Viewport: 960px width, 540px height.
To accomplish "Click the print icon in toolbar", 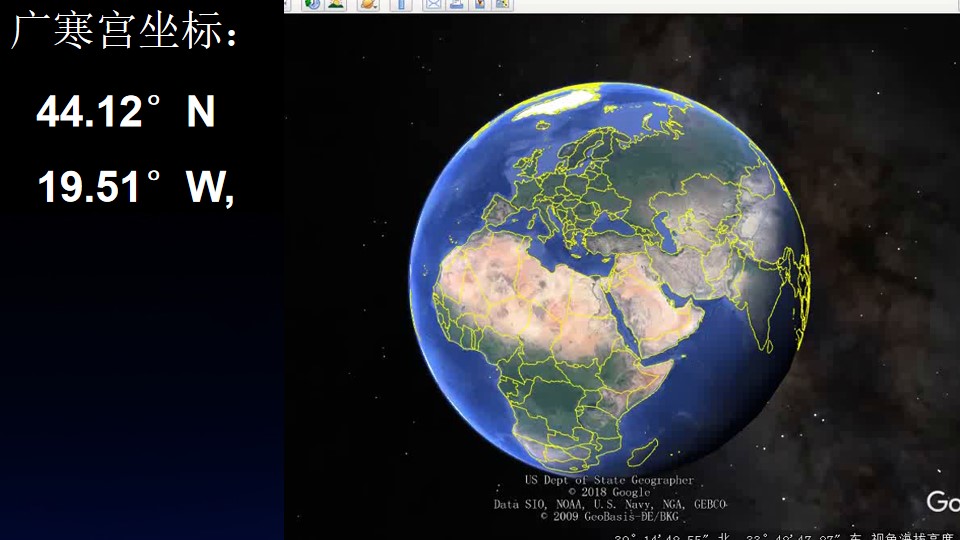I will [456, 4].
